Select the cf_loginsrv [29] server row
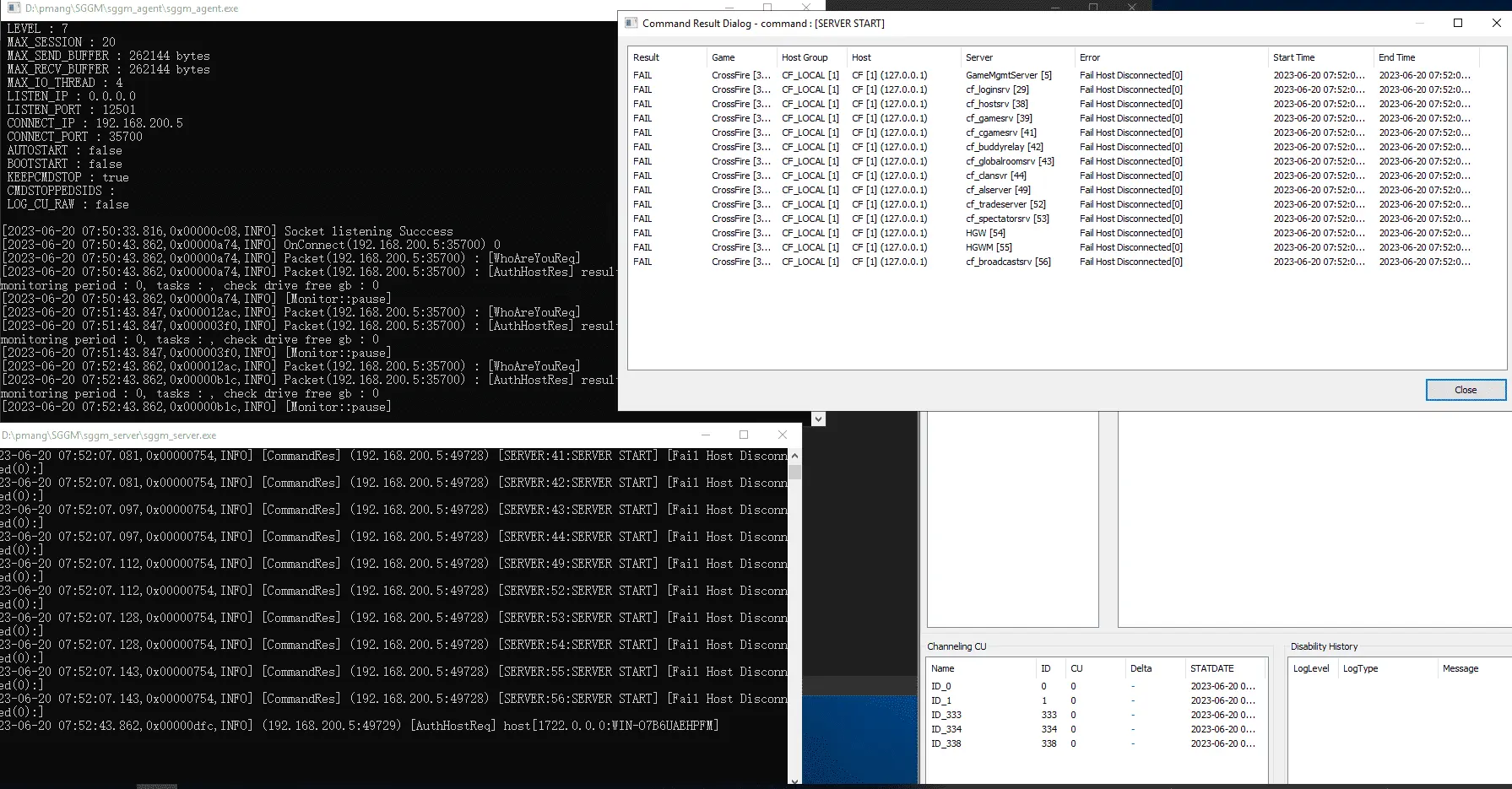Viewport: 1512px width, 789px height. 1052,89
